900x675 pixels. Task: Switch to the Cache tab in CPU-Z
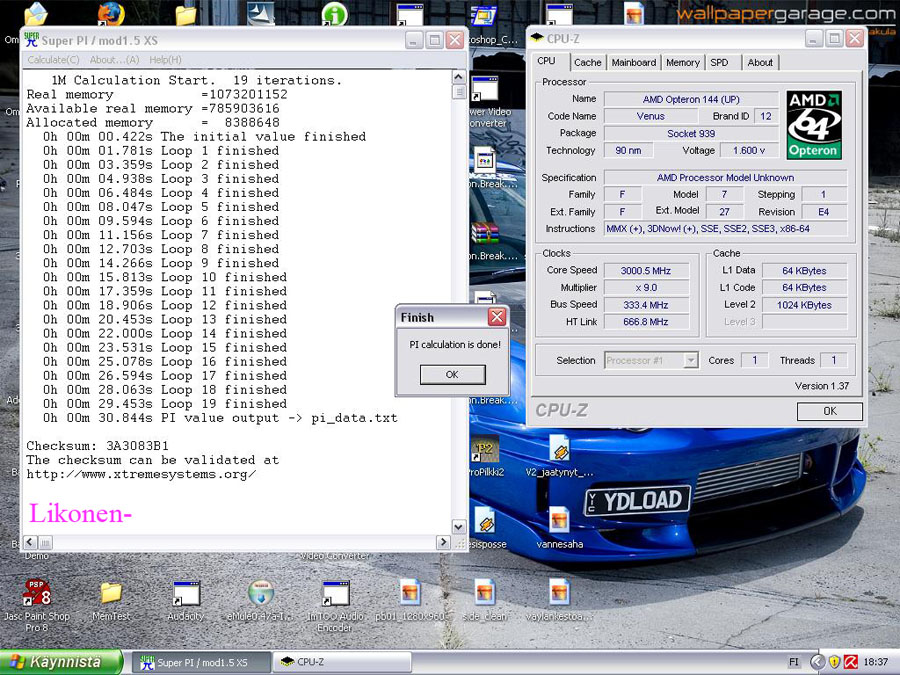click(587, 62)
